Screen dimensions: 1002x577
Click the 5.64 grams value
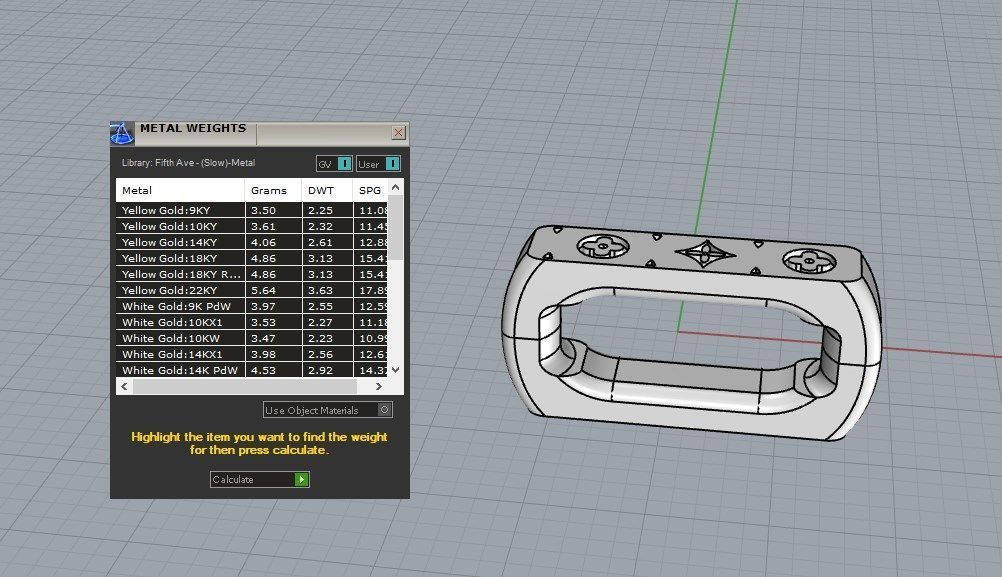263,290
